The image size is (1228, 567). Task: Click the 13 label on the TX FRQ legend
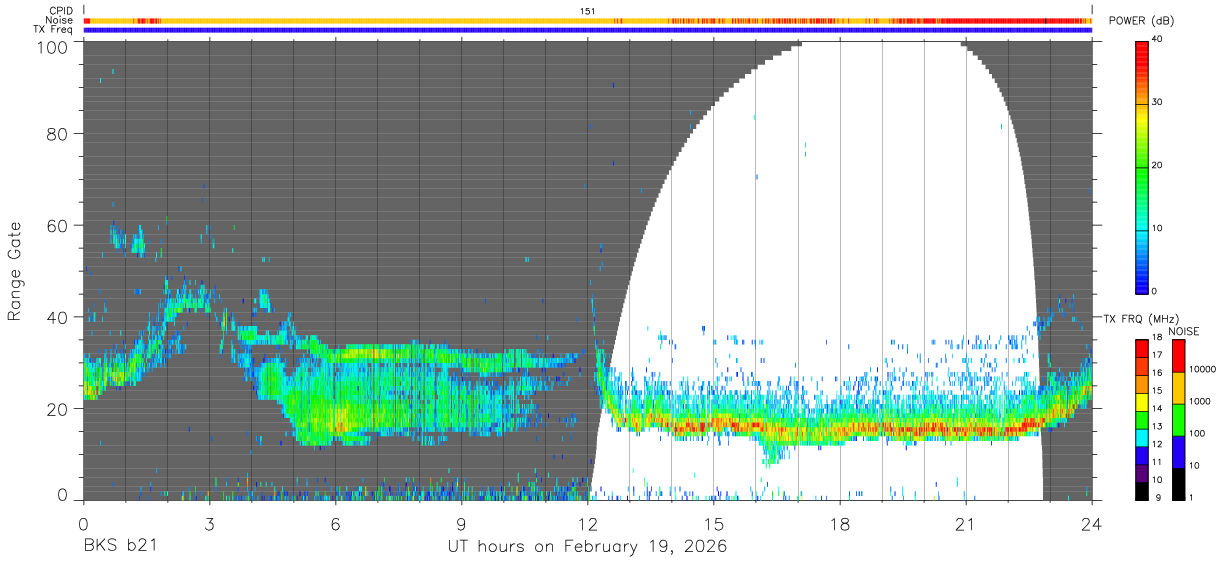1157,426
